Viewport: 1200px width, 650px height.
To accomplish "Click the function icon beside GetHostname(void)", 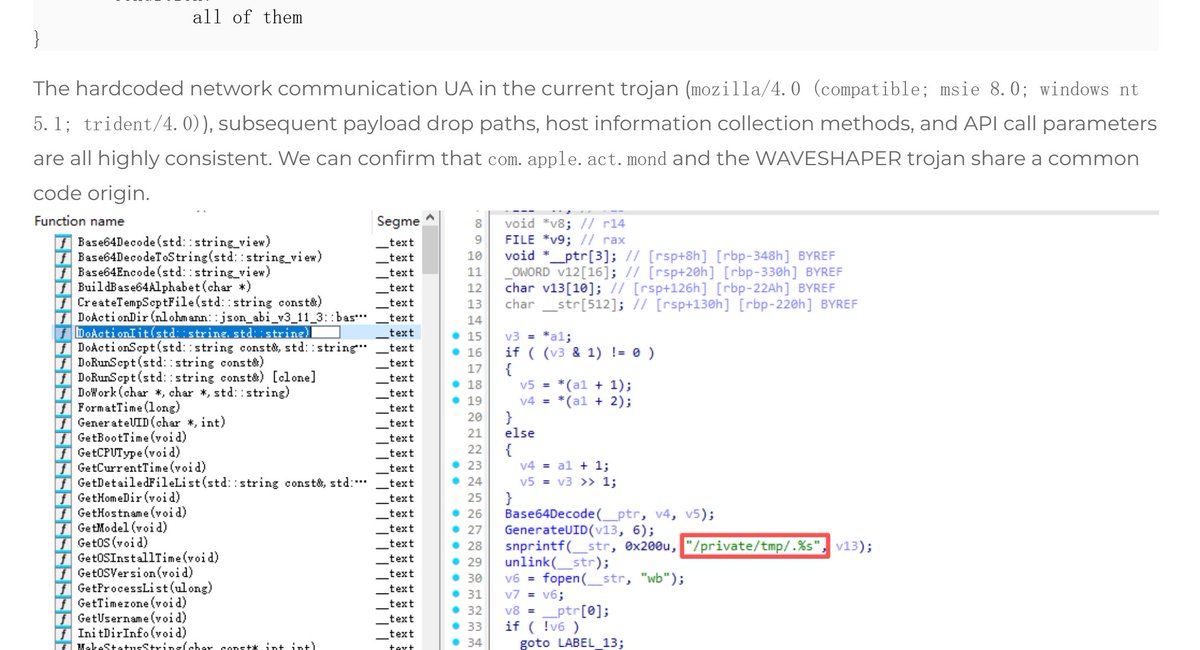I will point(63,513).
